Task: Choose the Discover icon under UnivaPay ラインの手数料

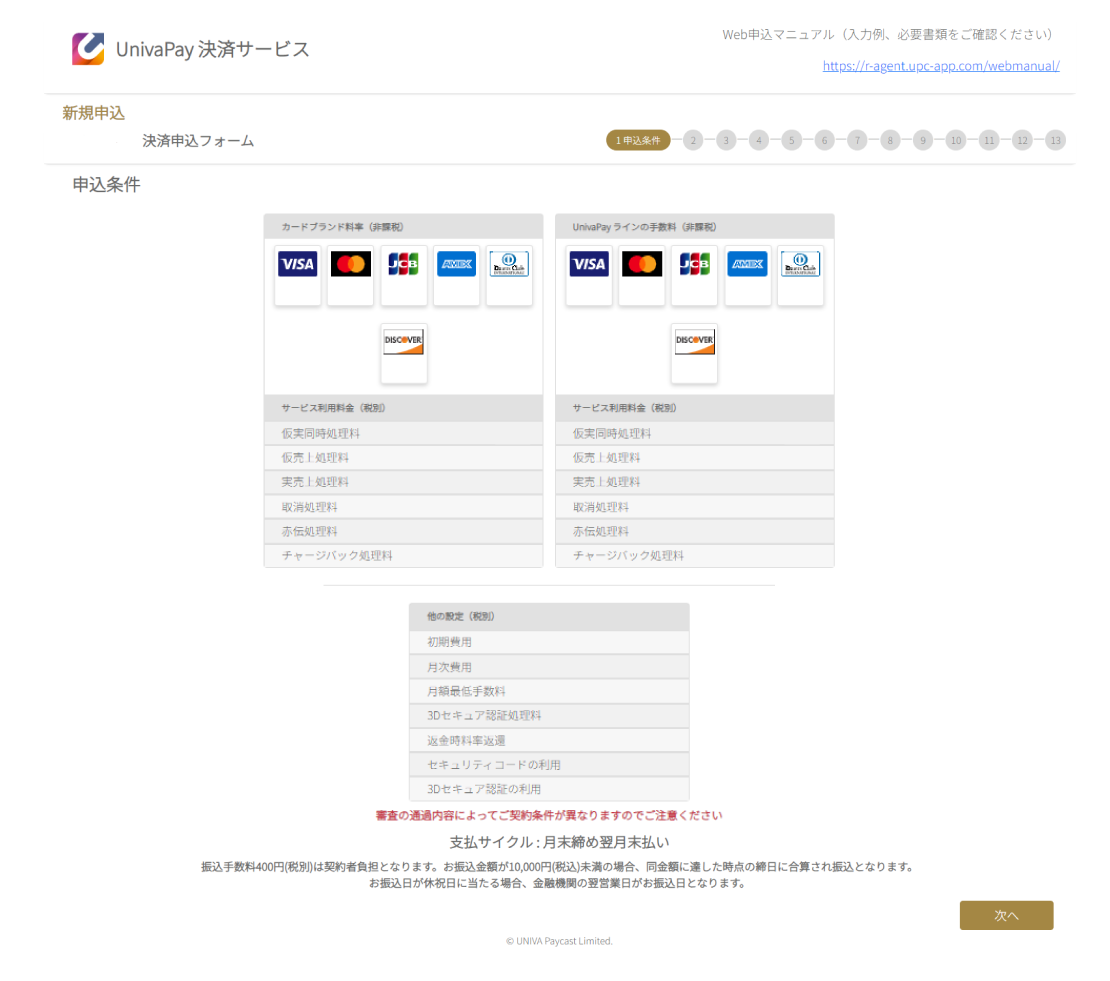Action: [x=694, y=341]
